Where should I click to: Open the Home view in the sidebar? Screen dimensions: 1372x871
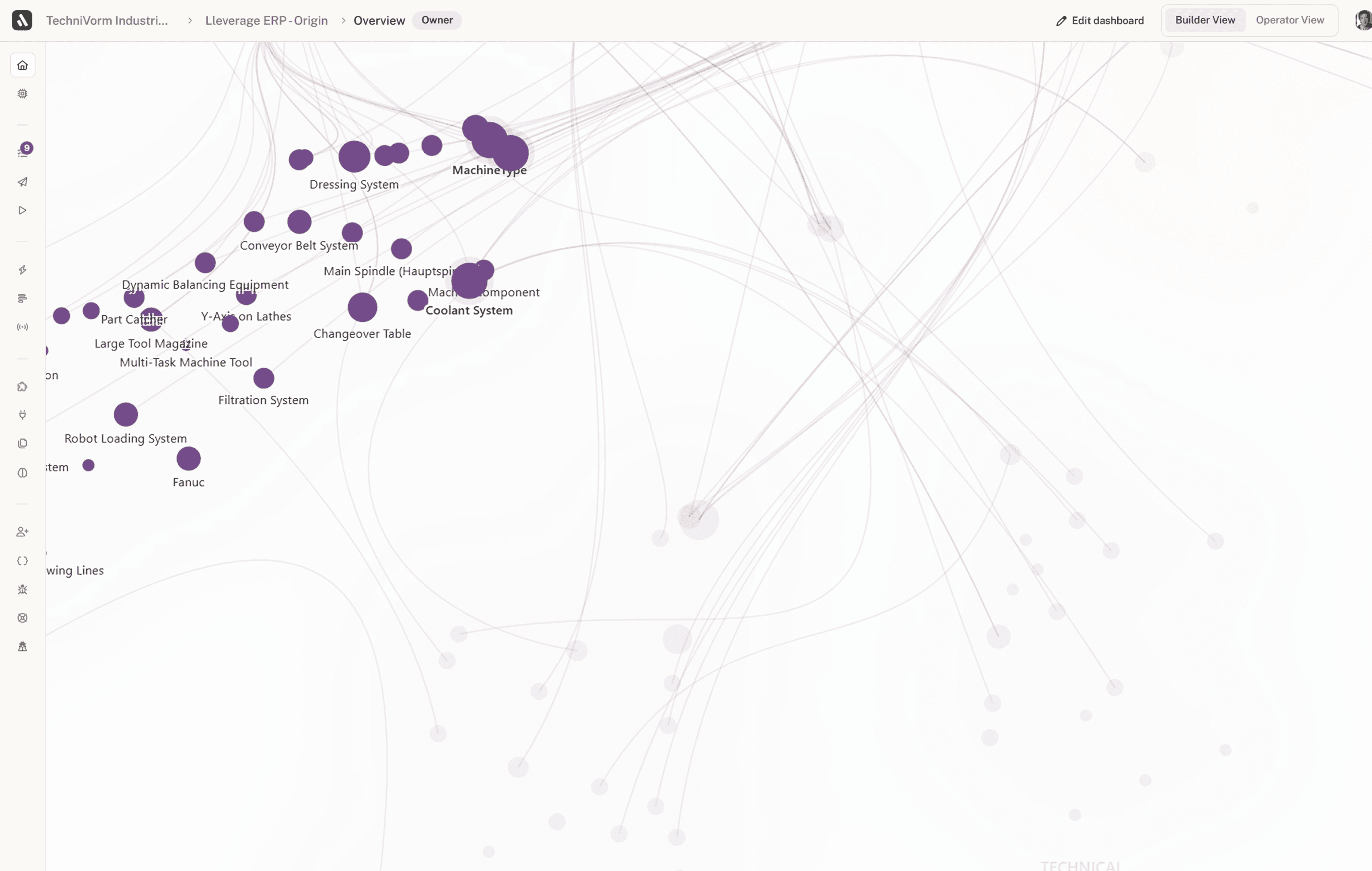pyautogui.click(x=22, y=64)
